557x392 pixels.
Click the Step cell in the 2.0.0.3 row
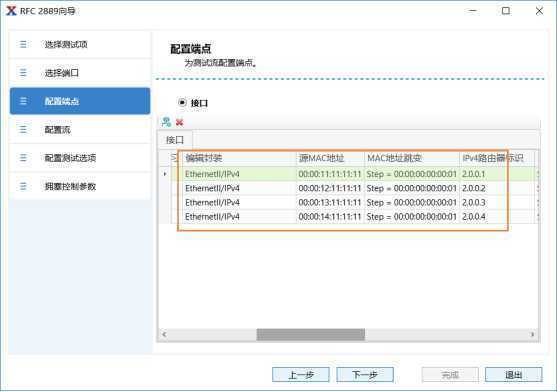pos(412,202)
